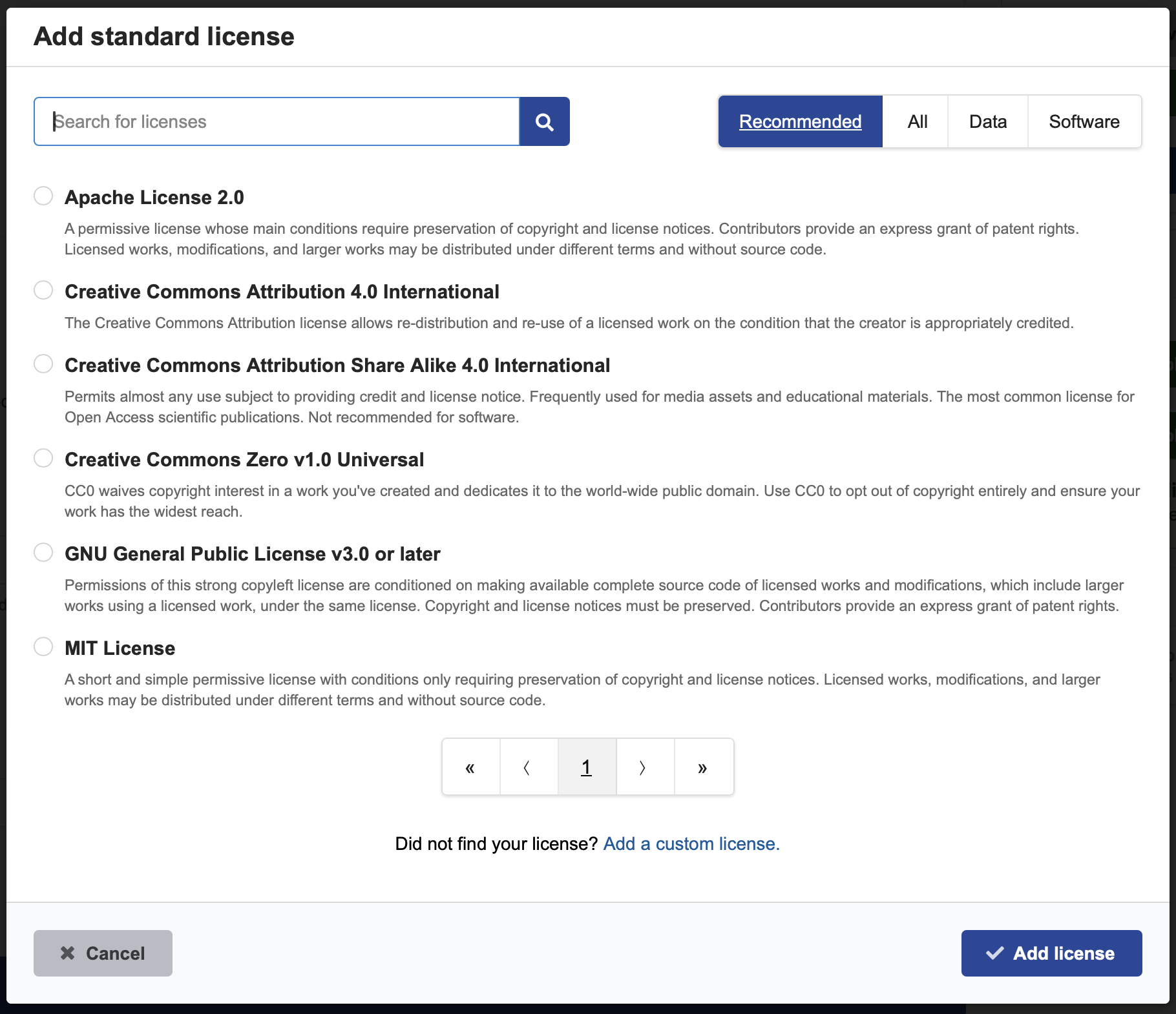The width and height of the screenshot is (1176, 1014).
Task: Click the Add license button
Action: click(1051, 953)
